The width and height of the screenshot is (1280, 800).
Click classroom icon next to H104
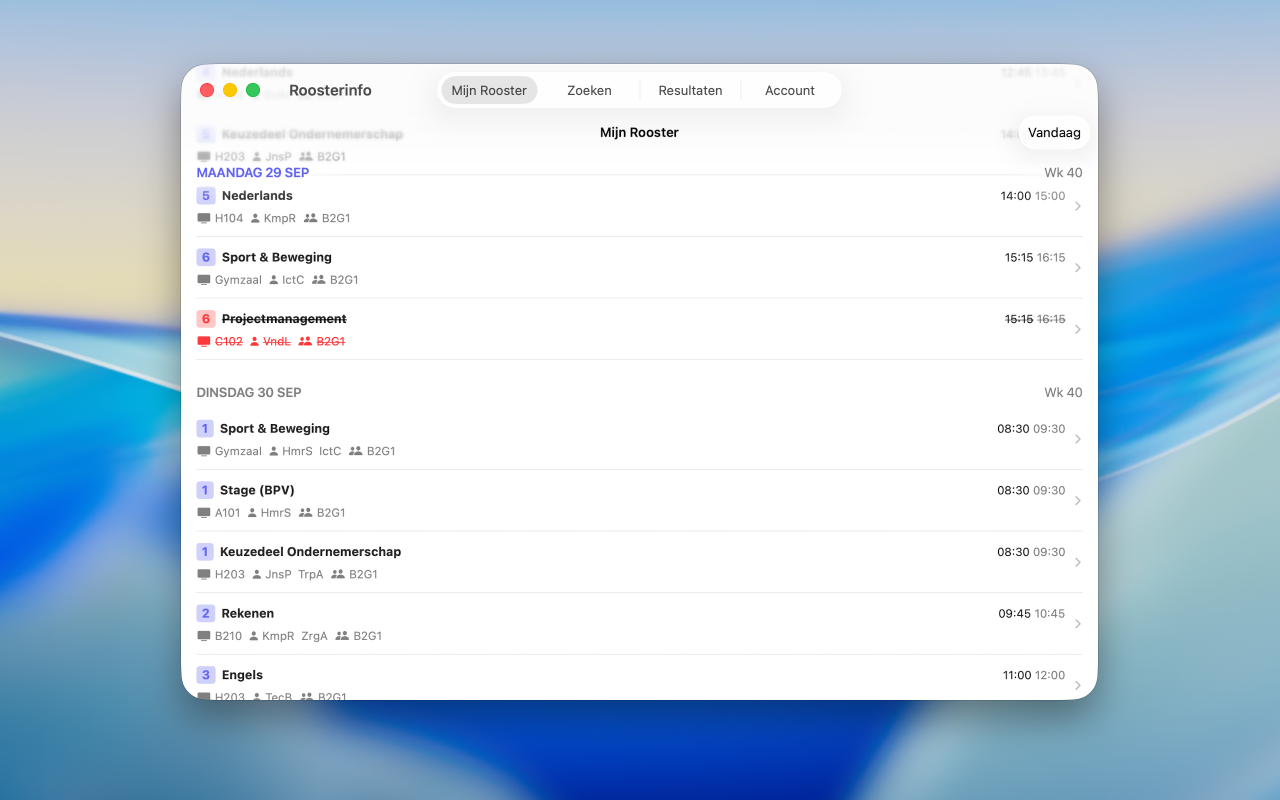pos(204,218)
